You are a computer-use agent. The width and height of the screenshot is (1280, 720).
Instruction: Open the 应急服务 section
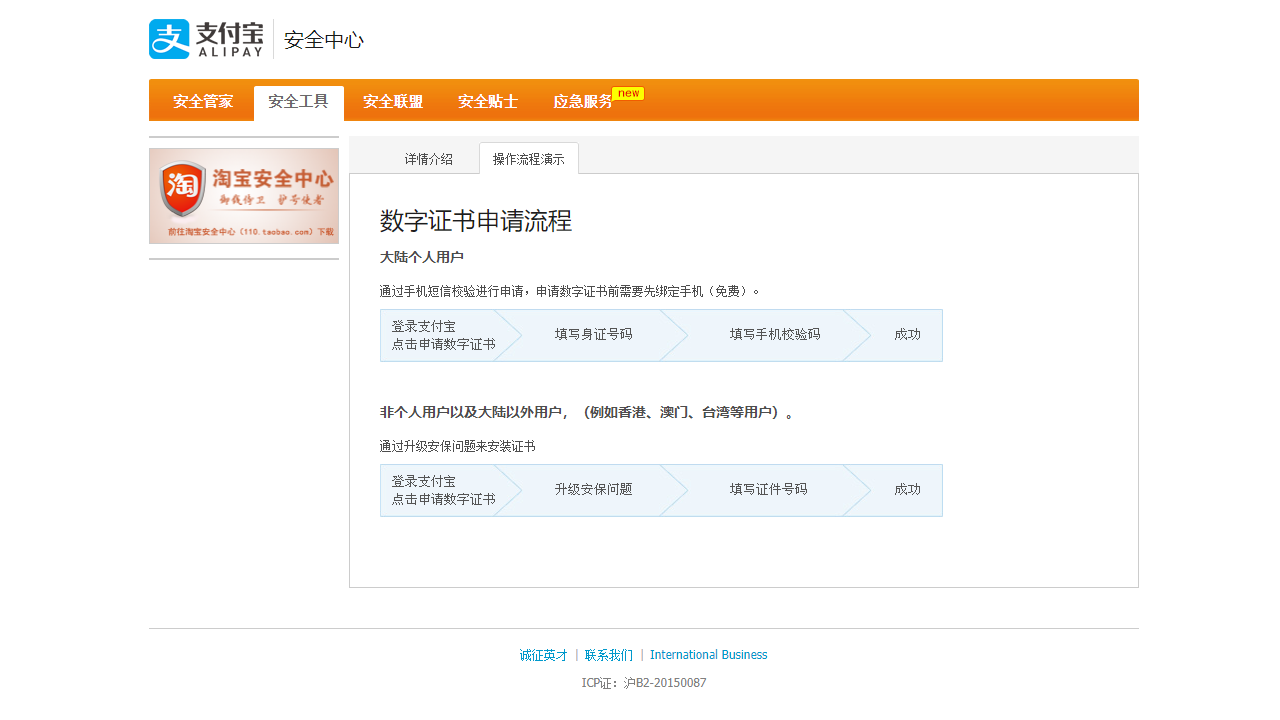(583, 100)
